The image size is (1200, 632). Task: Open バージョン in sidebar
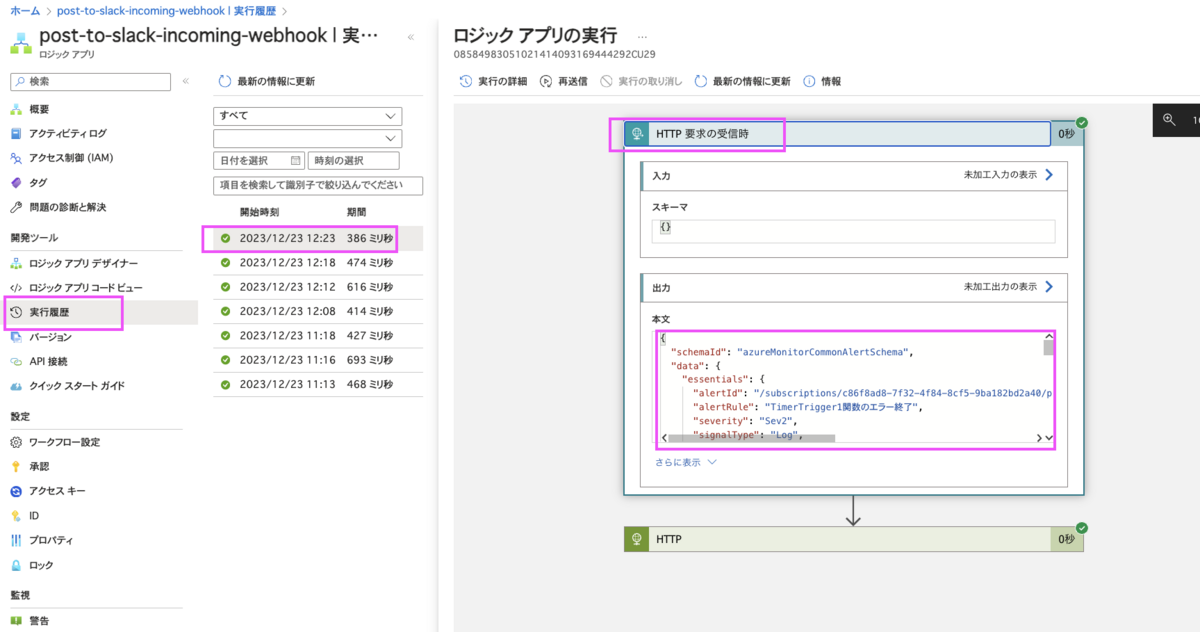(50, 337)
